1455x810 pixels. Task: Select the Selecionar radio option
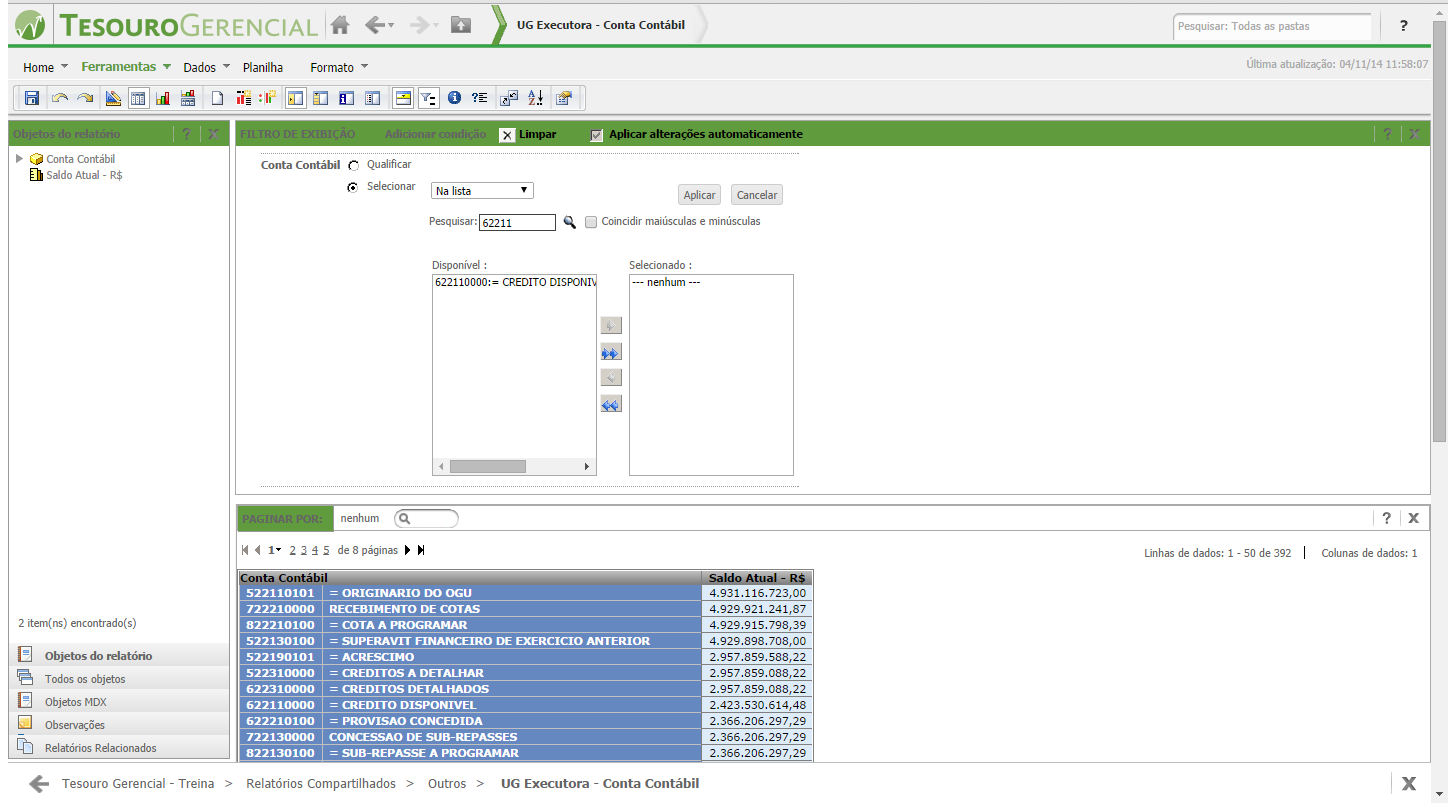(x=353, y=187)
